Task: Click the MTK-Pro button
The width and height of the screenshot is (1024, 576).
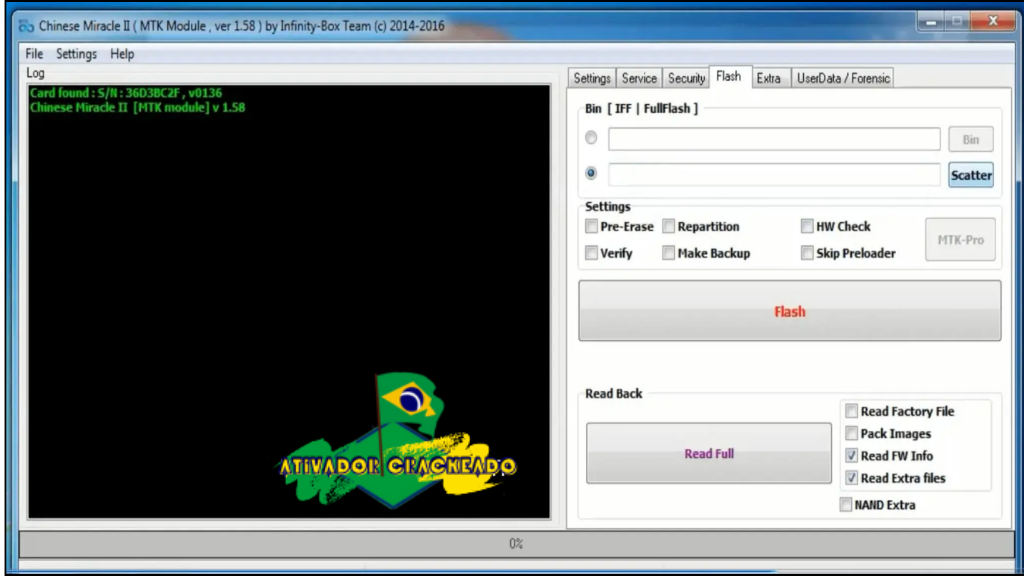Action: pyautogui.click(x=961, y=240)
